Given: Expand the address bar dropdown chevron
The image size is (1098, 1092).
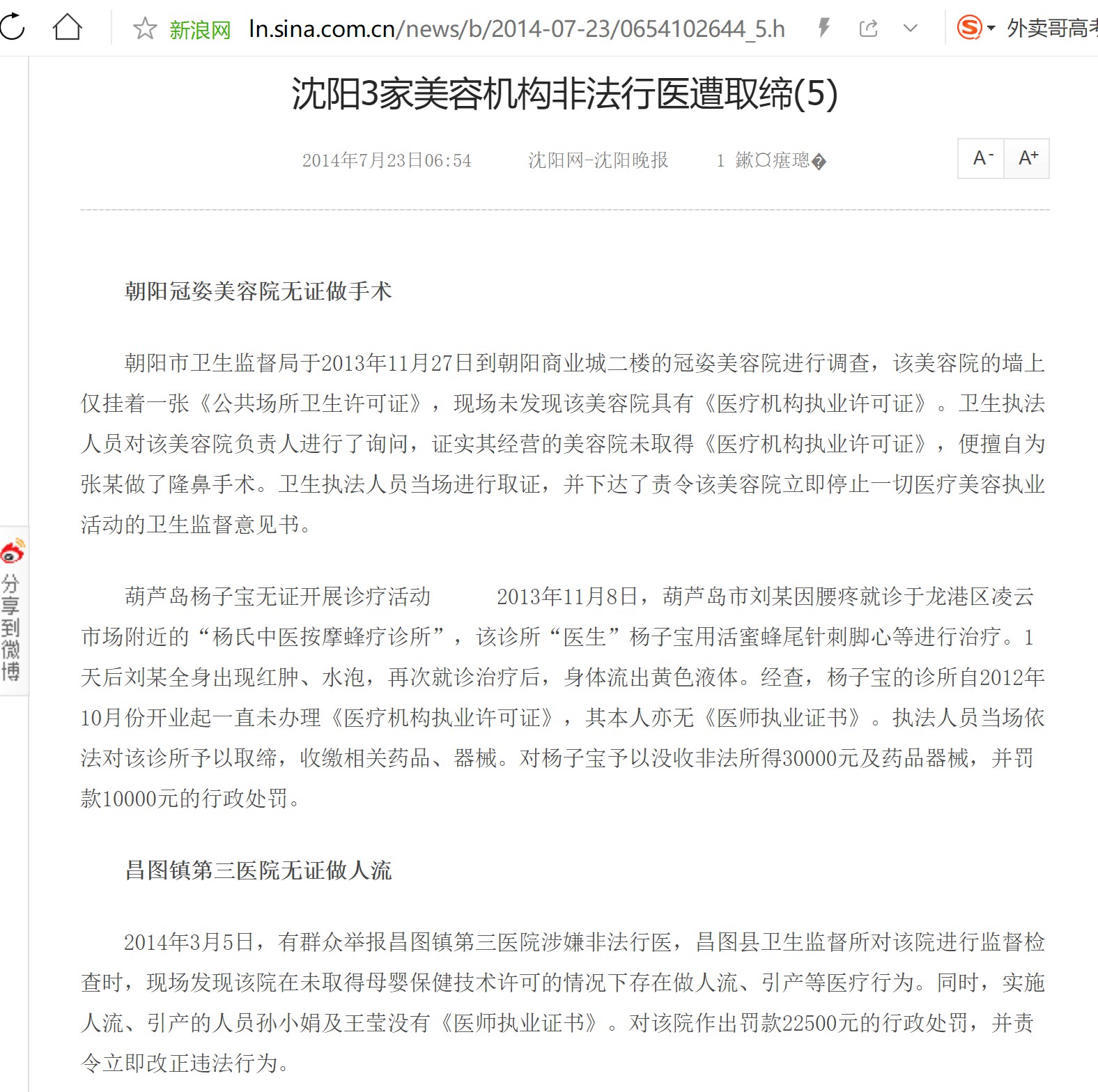Looking at the screenshot, I should pos(910,29).
